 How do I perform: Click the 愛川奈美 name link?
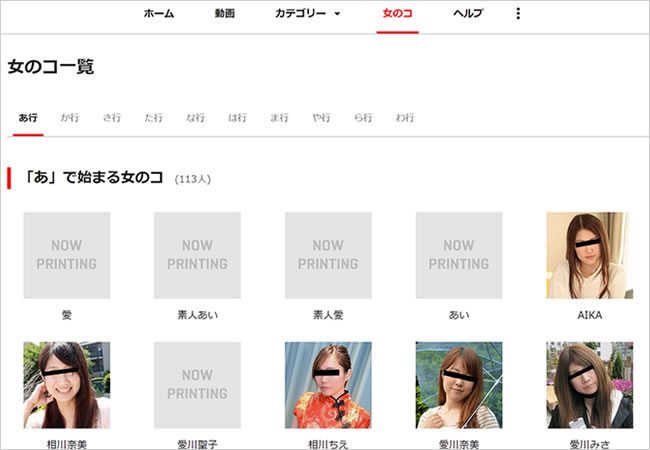[x=459, y=445]
